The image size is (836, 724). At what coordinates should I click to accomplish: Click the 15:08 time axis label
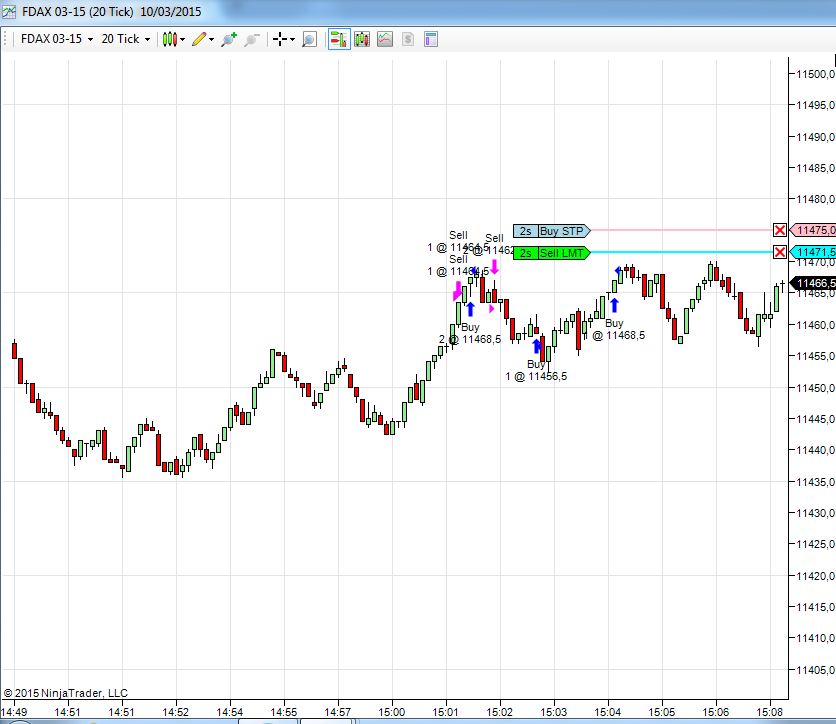coord(770,712)
